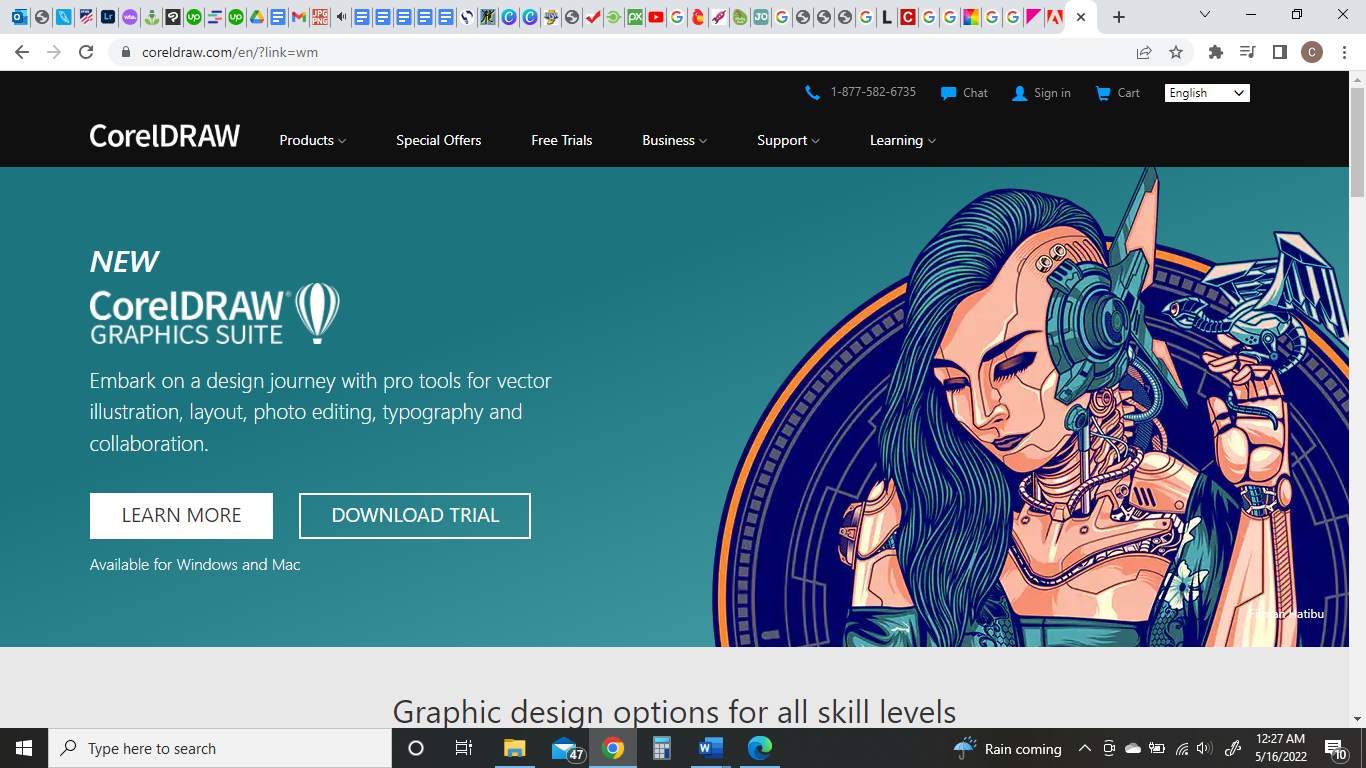The height and width of the screenshot is (768, 1366).
Task: Expand the Products menu
Action: [x=313, y=140]
